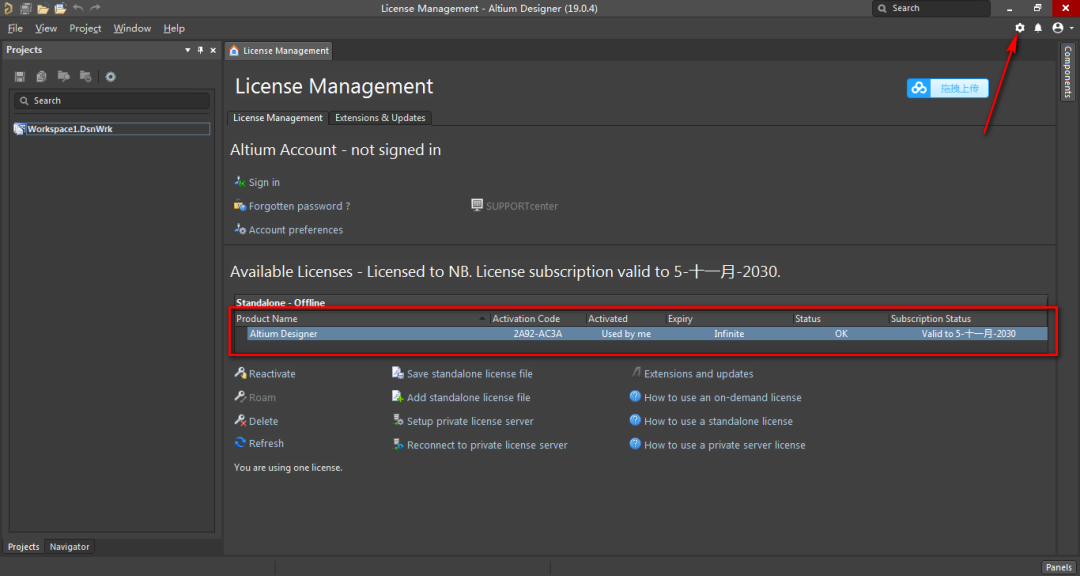Viewport: 1080px width, 576px height.
Task: Click the Redo arrow in title bar
Action: click(x=95, y=8)
